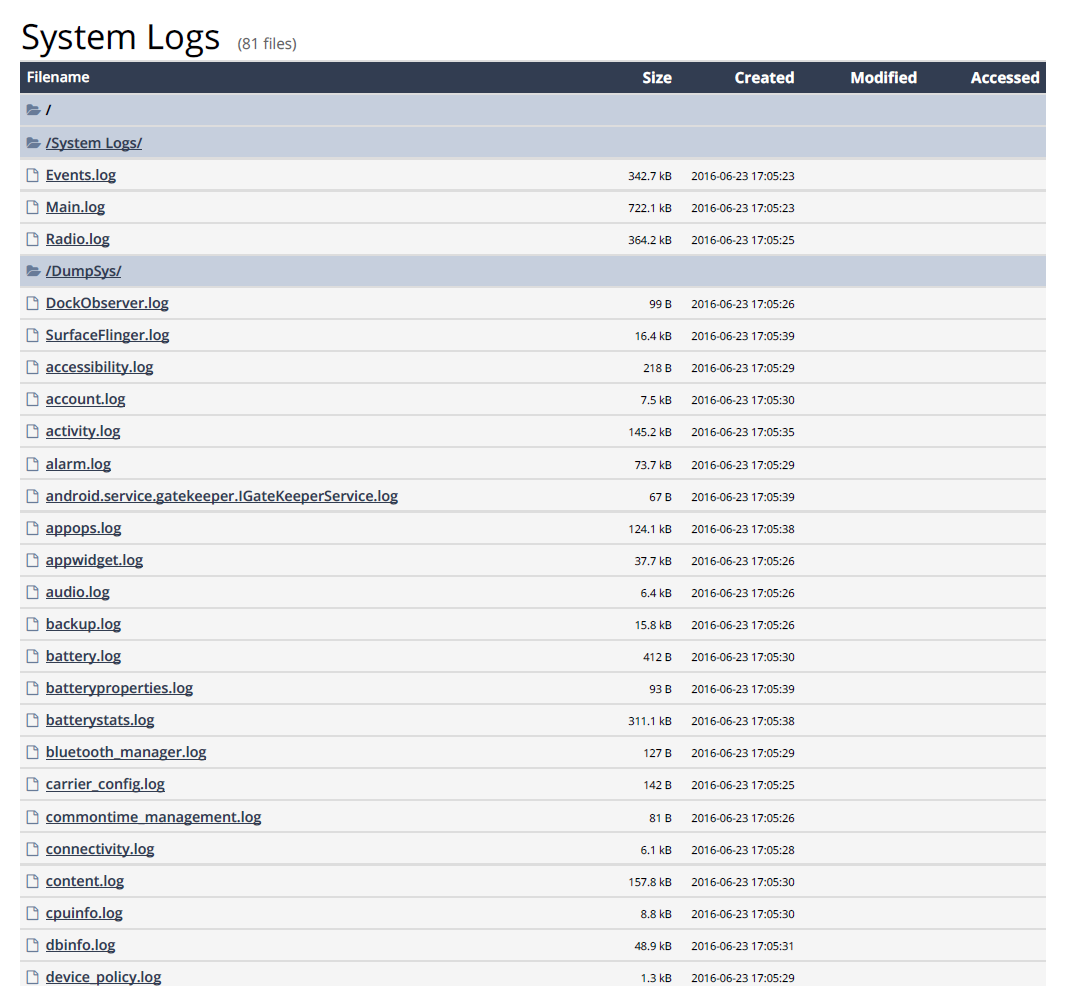
Task: Click the folder icon on the root / row
Action: point(31,110)
